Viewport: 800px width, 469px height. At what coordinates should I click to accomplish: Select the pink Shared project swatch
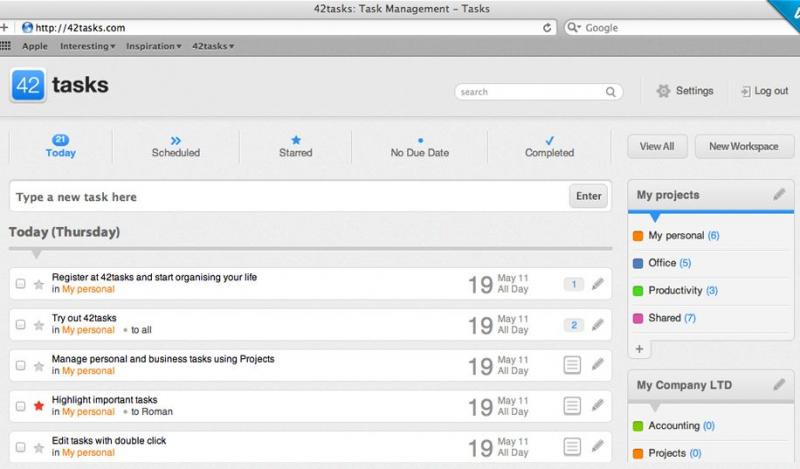pyautogui.click(x=638, y=318)
